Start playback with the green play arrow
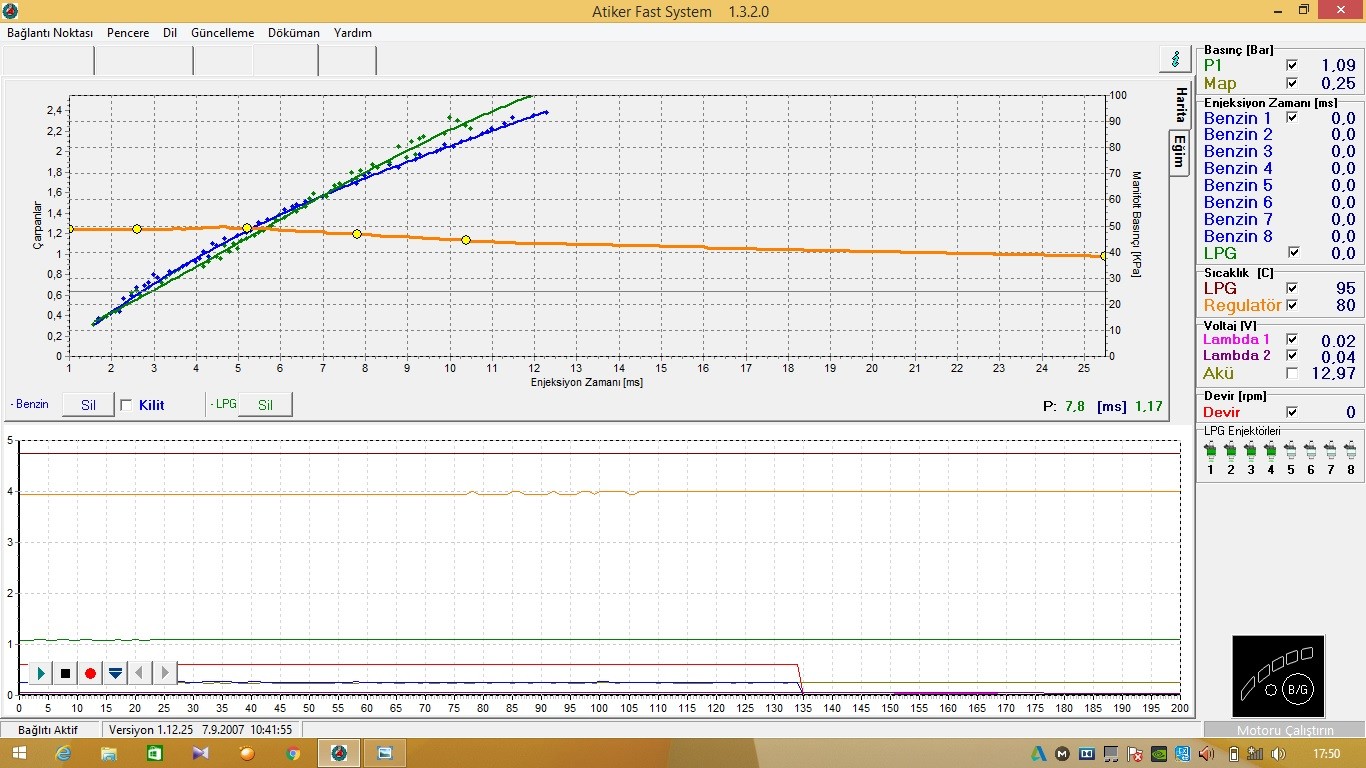 pyautogui.click(x=41, y=673)
